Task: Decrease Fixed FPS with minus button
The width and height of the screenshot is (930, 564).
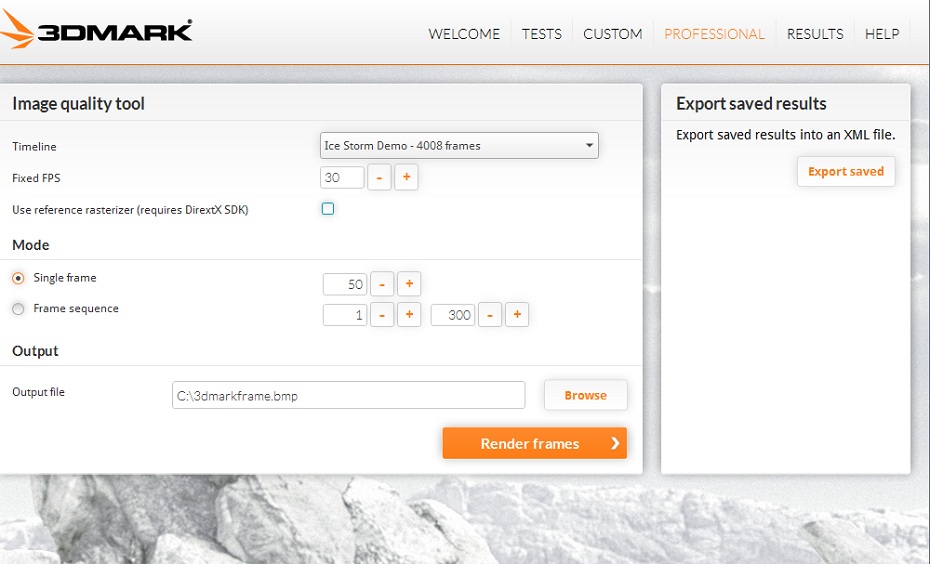Action: pos(380,178)
